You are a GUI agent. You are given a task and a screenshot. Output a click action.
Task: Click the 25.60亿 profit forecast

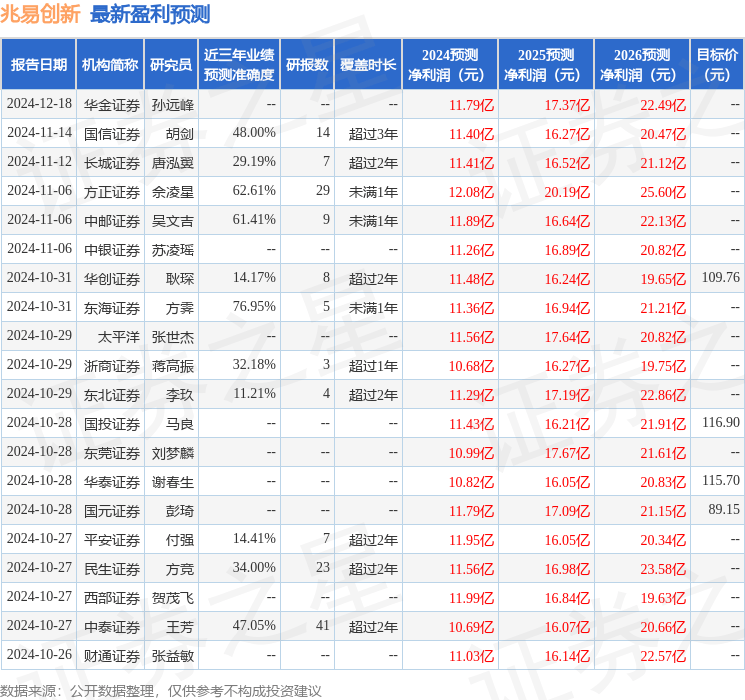click(x=663, y=192)
